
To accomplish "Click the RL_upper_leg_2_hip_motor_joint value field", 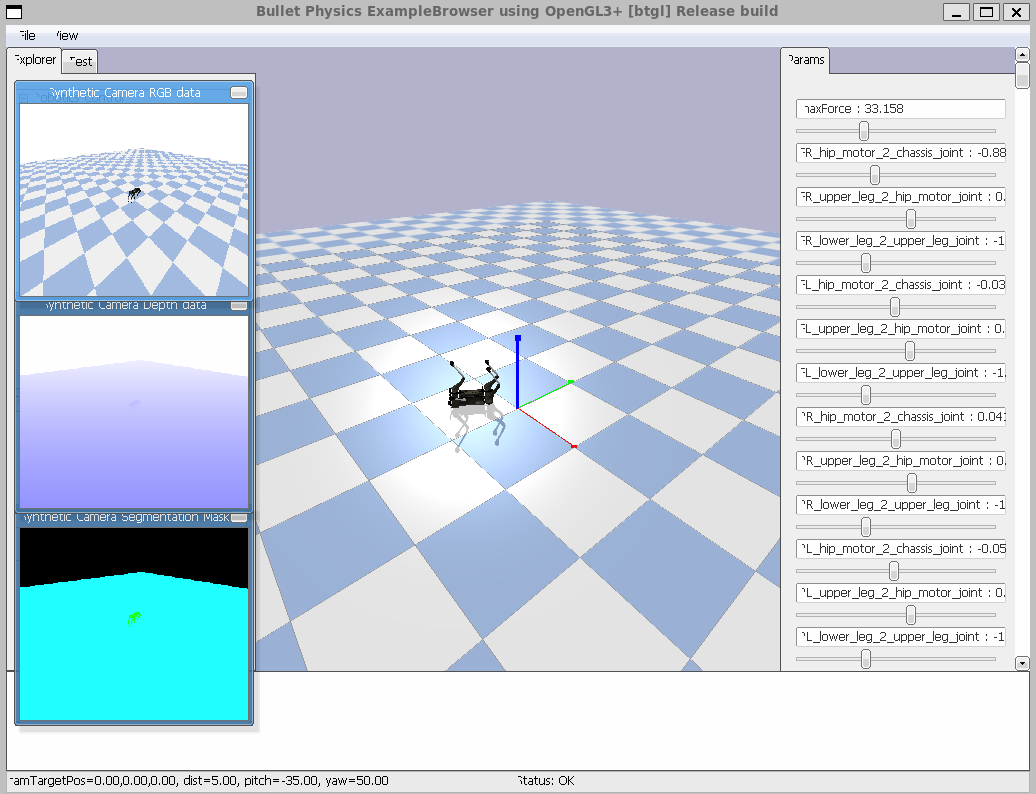I will pos(901,593).
